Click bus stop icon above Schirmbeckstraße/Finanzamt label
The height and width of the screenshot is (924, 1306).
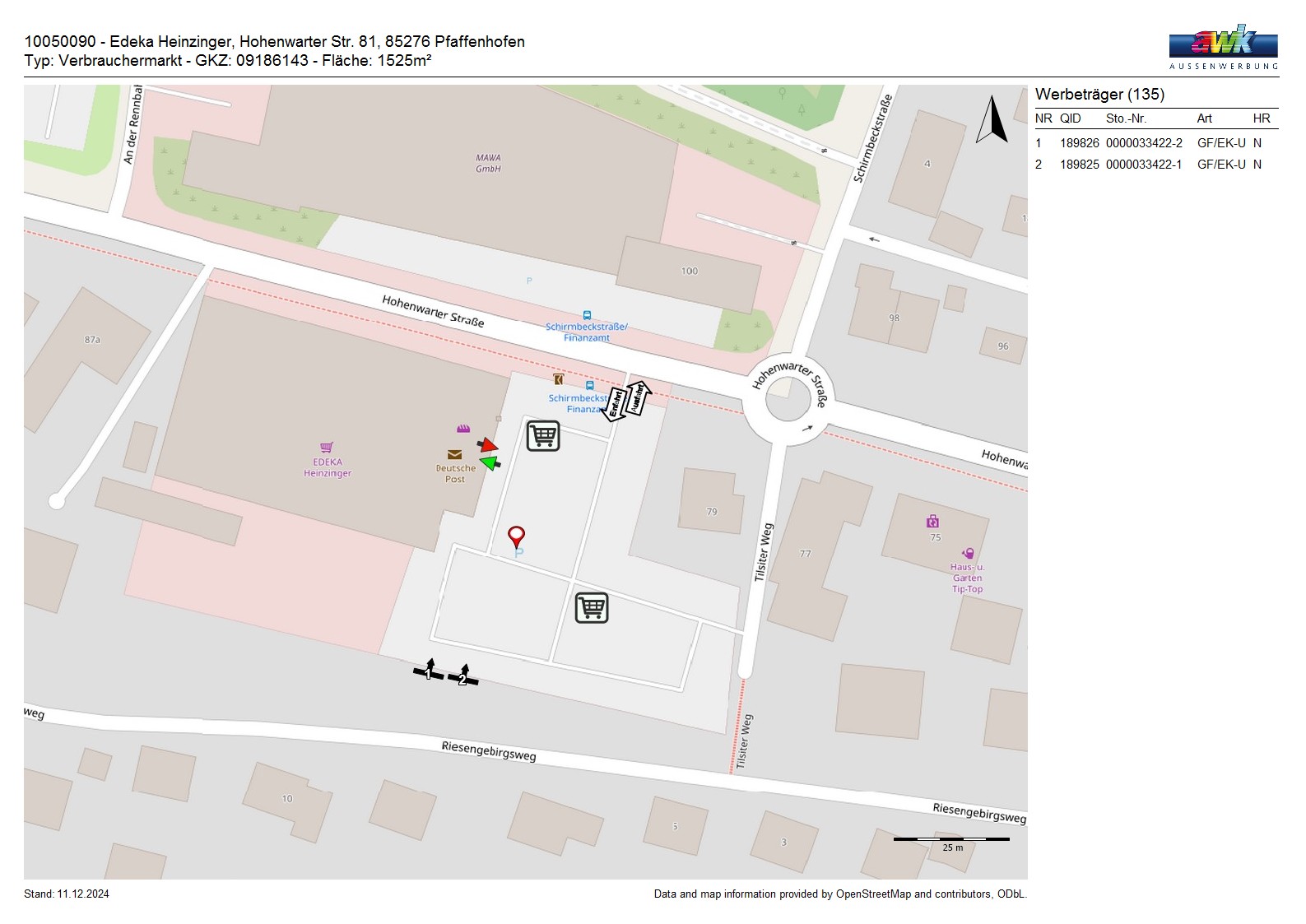587,315
